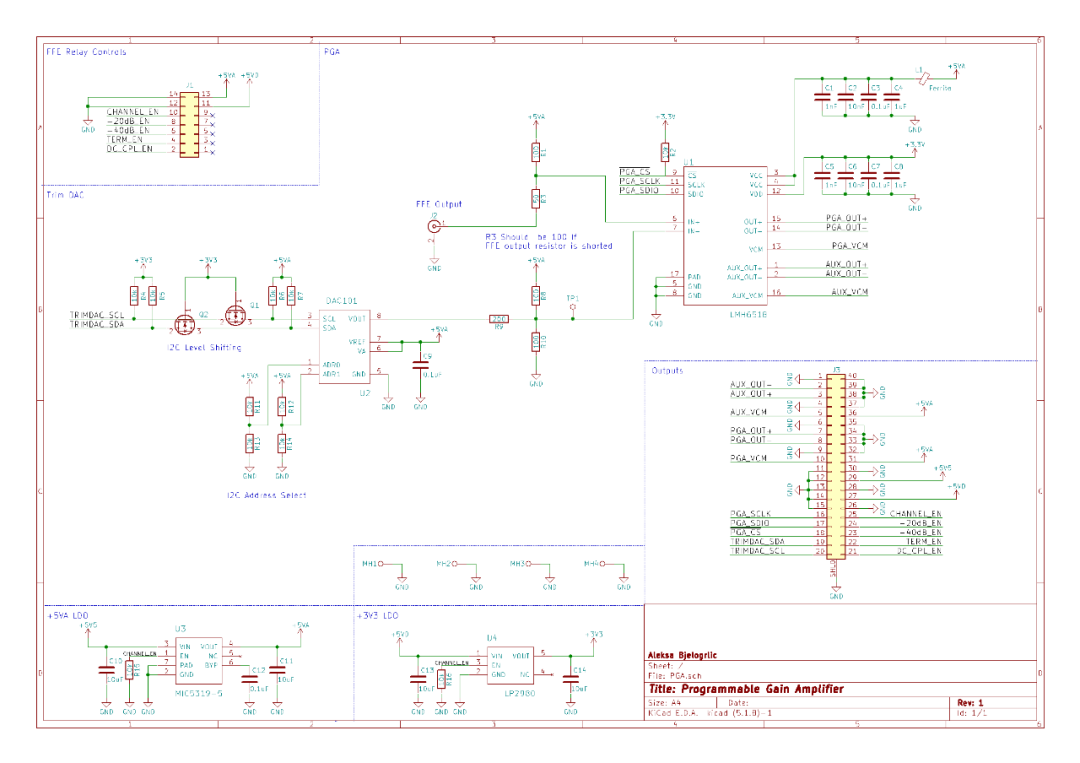
Task: Select mounting hole MH1
Action: coord(380,564)
